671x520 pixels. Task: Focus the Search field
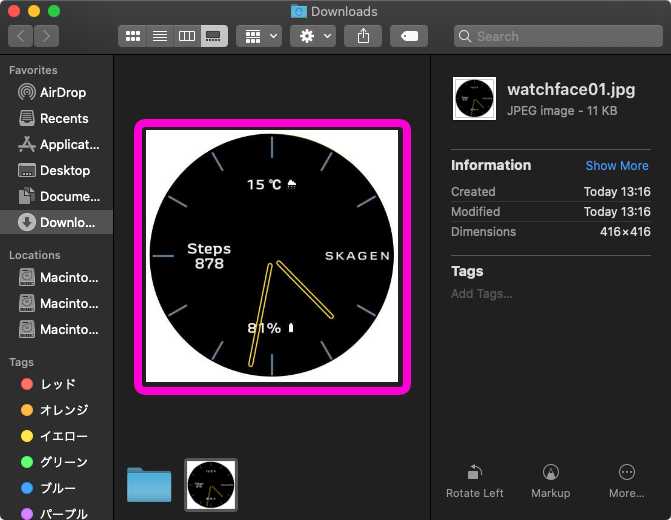(x=558, y=36)
